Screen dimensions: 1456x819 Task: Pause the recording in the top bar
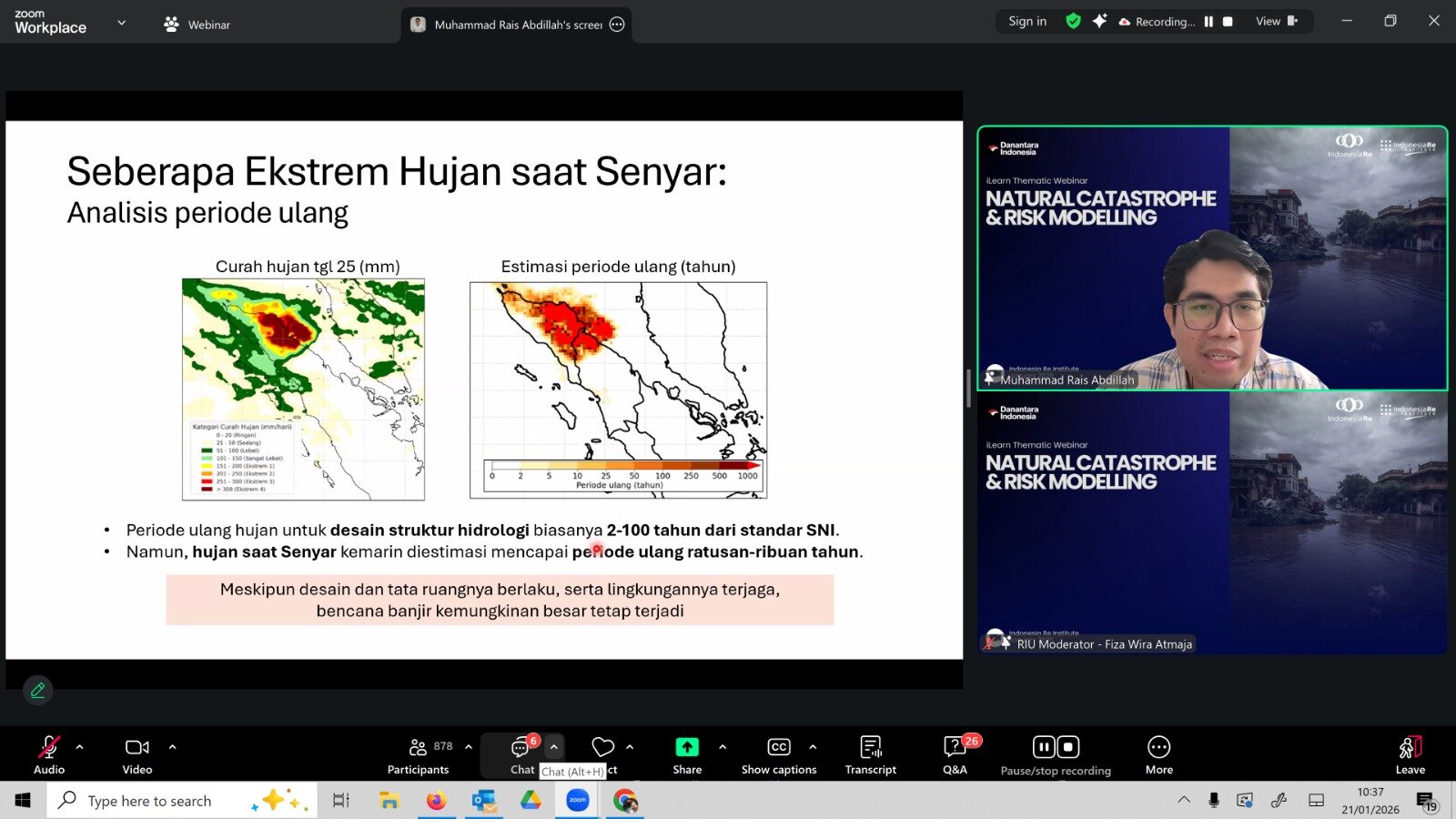pos(1208,22)
